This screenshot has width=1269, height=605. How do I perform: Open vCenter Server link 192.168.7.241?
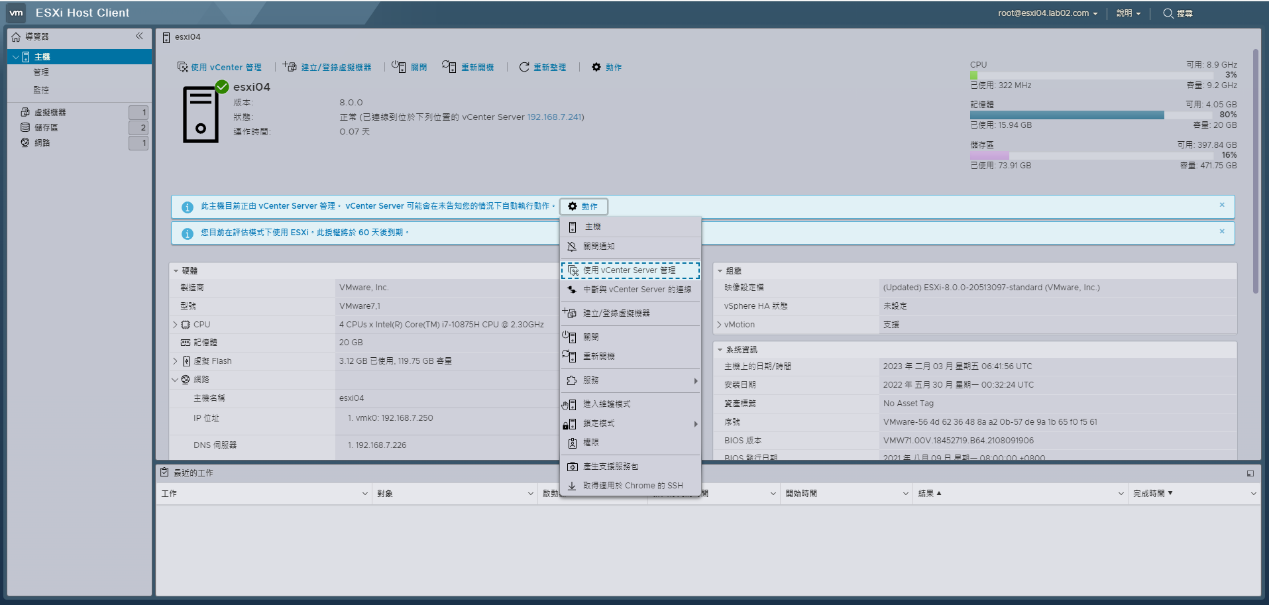click(554, 117)
